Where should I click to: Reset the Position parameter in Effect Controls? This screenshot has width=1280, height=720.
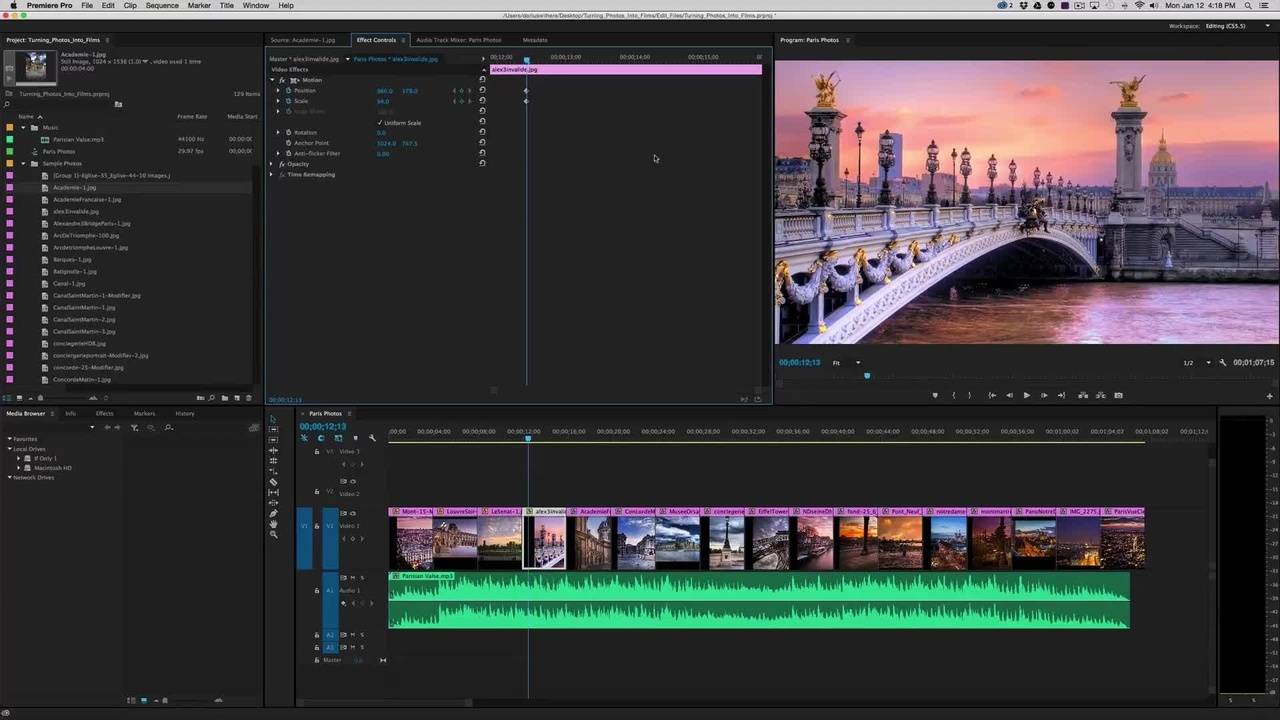[482, 91]
